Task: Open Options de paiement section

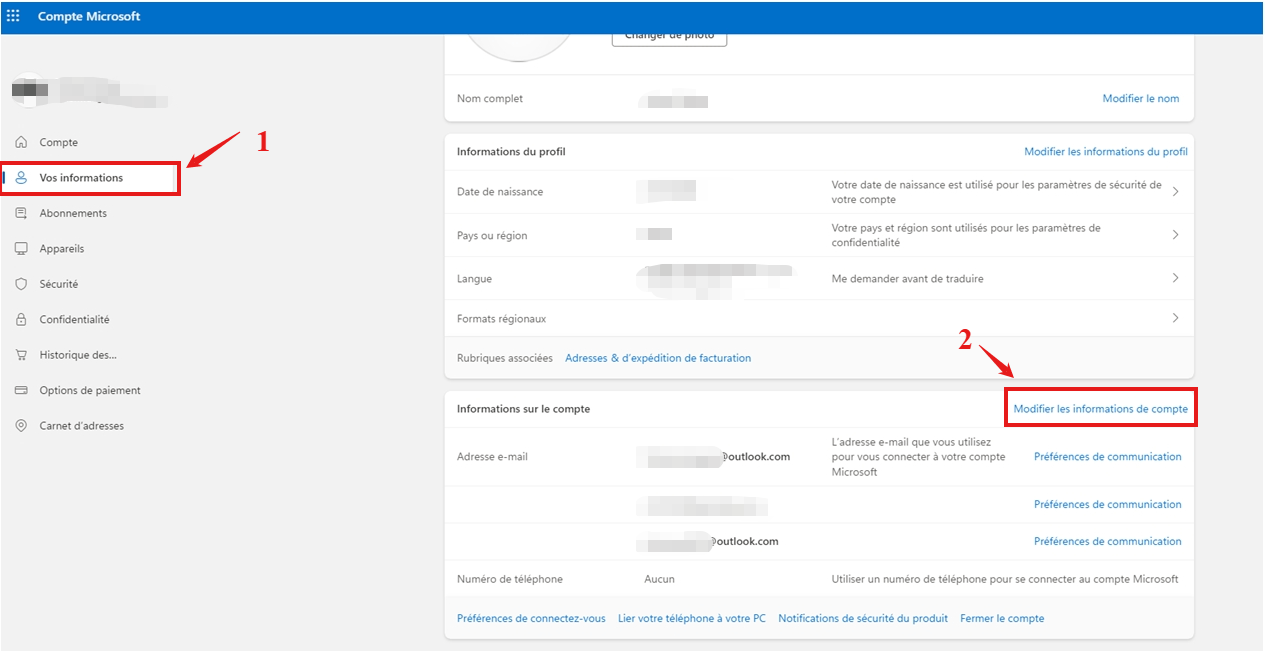Action: tap(90, 391)
